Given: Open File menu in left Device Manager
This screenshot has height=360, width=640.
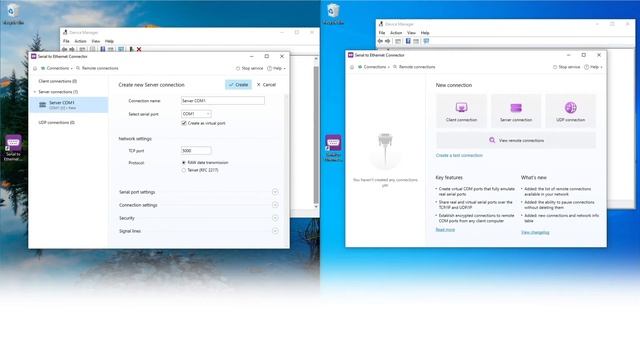Looking at the screenshot, I should pyautogui.click(x=66, y=41).
